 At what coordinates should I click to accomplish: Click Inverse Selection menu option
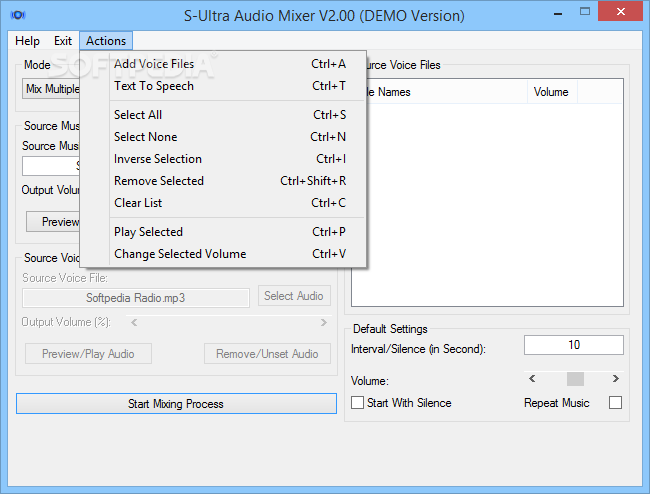(x=158, y=159)
